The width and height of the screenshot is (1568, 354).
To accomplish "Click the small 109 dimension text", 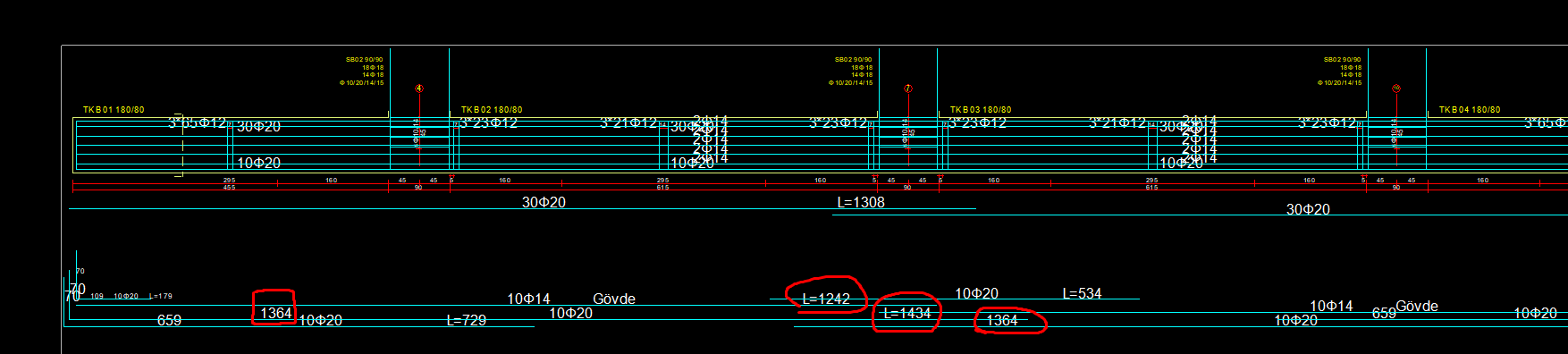I will tap(97, 296).
